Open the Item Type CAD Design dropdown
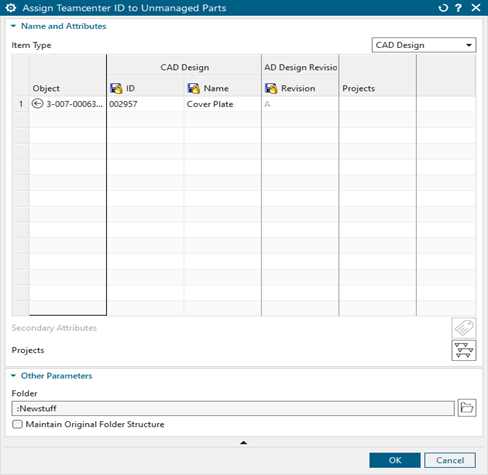This screenshot has height=475, width=488. 424,45
